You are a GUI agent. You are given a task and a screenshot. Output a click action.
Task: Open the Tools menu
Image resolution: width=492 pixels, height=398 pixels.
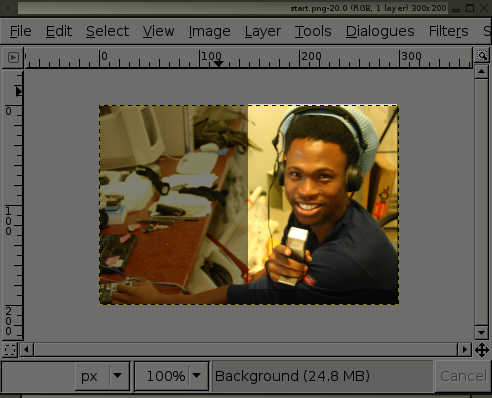313,31
